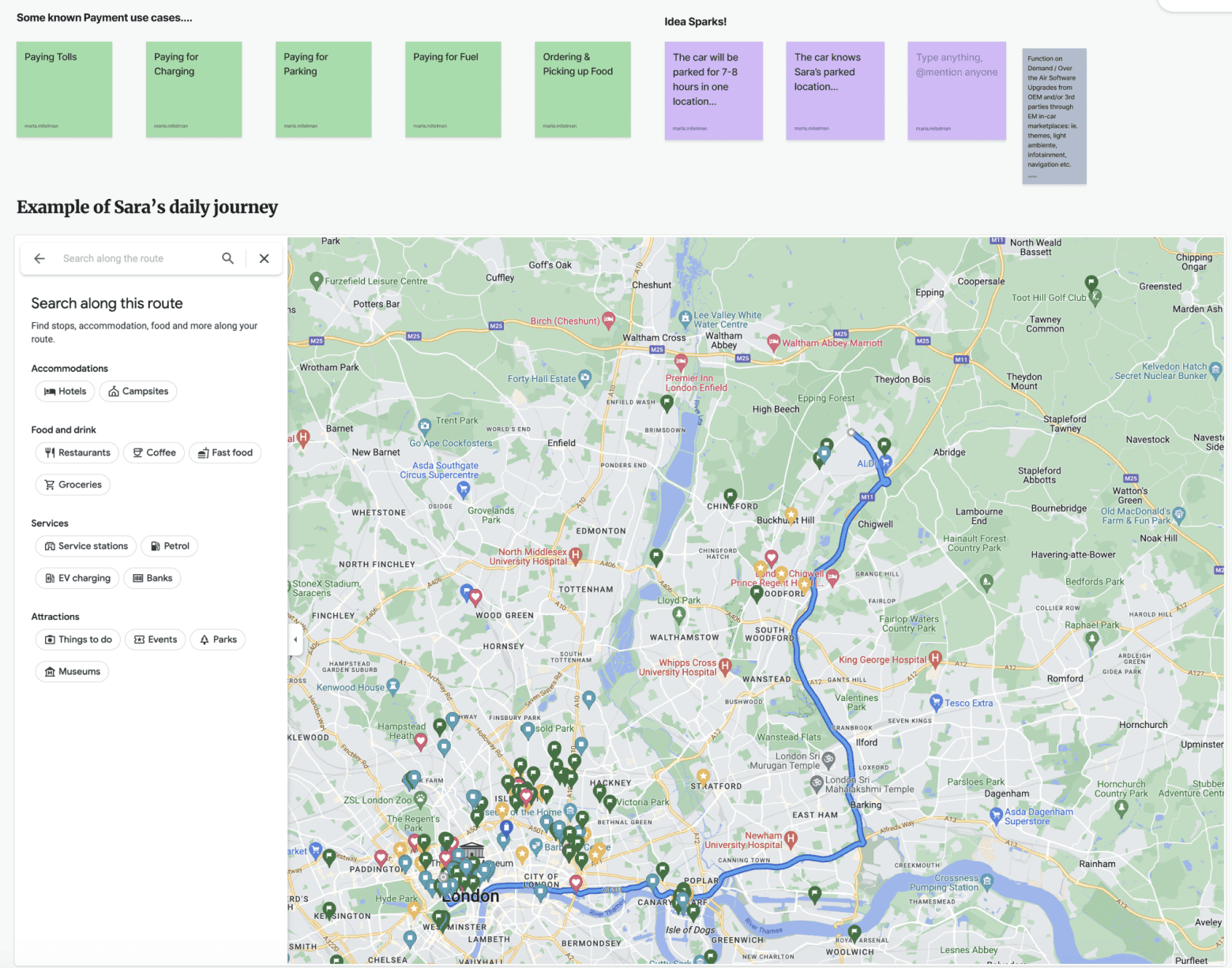Select the Parks chip
Image resolution: width=1232 pixels, height=968 pixels.
(x=218, y=640)
